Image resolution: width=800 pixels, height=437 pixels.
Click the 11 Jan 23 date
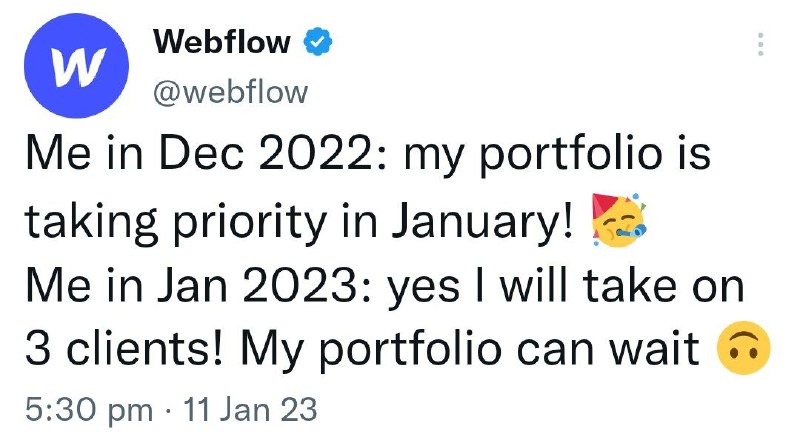(250, 409)
